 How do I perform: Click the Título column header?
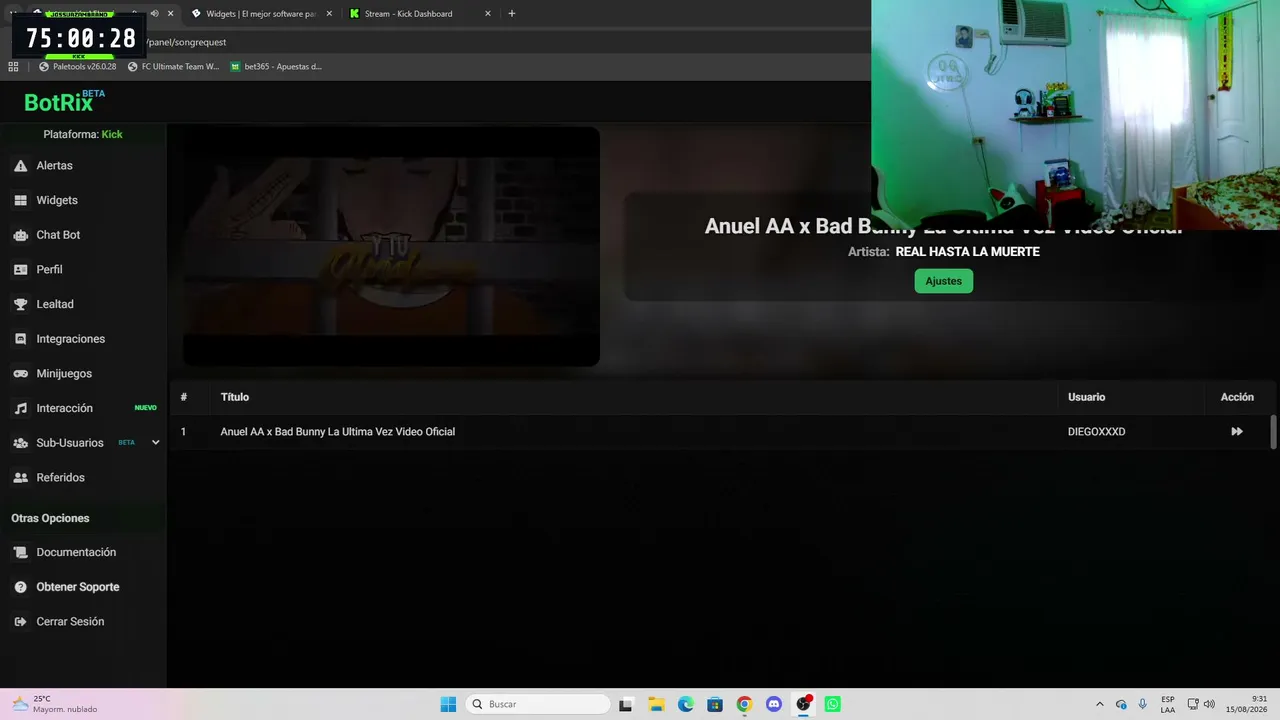click(x=235, y=397)
